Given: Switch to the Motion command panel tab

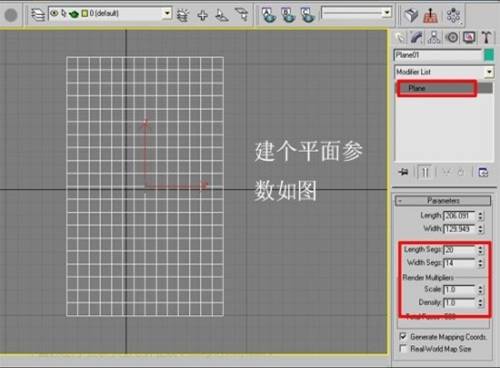Looking at the screenshot, I should pos(452,38).
